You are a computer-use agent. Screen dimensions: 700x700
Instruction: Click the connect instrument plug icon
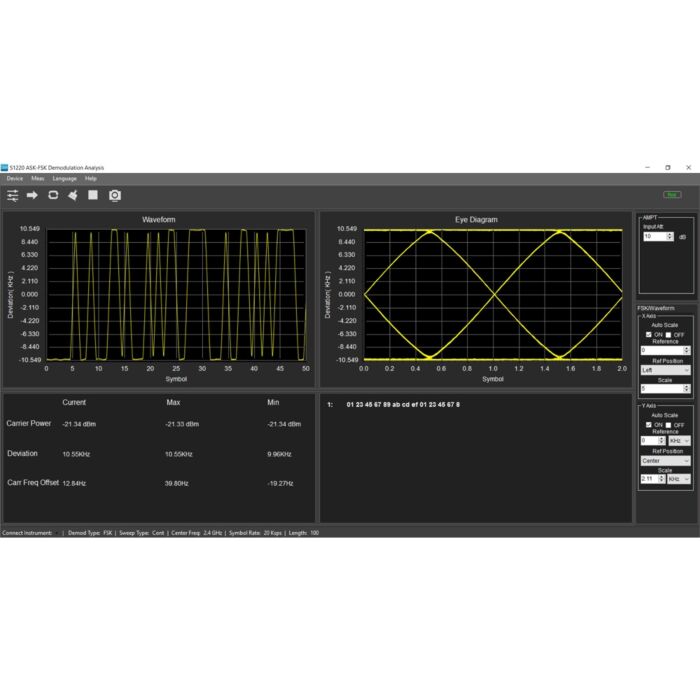pos(73,195)
